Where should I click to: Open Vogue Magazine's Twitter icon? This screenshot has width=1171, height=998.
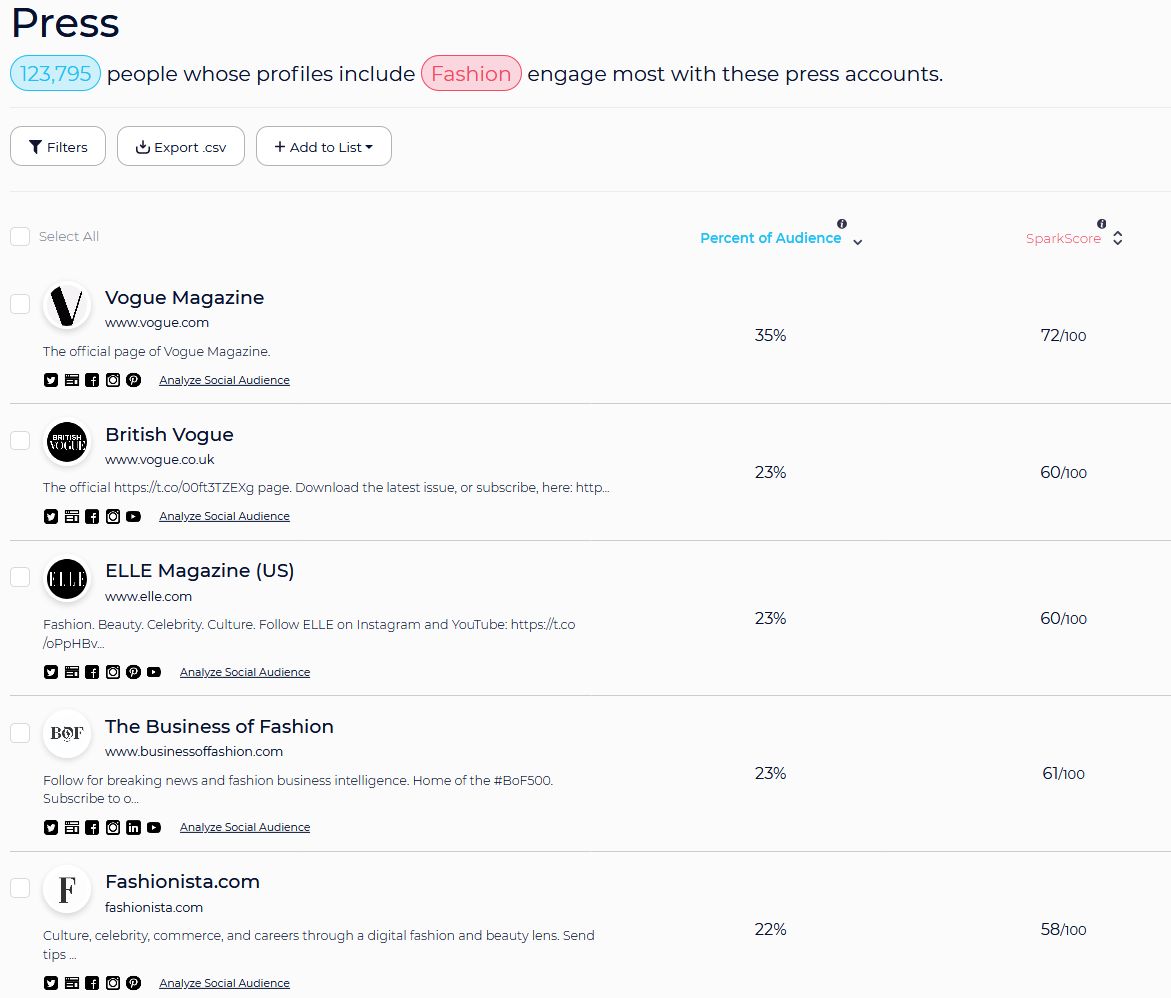pos(51,380)
